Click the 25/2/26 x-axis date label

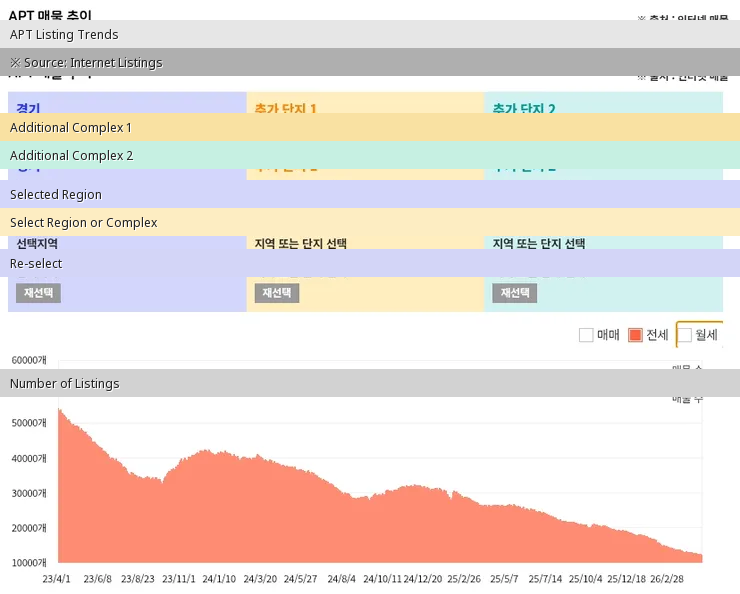(x=463, y=578)
